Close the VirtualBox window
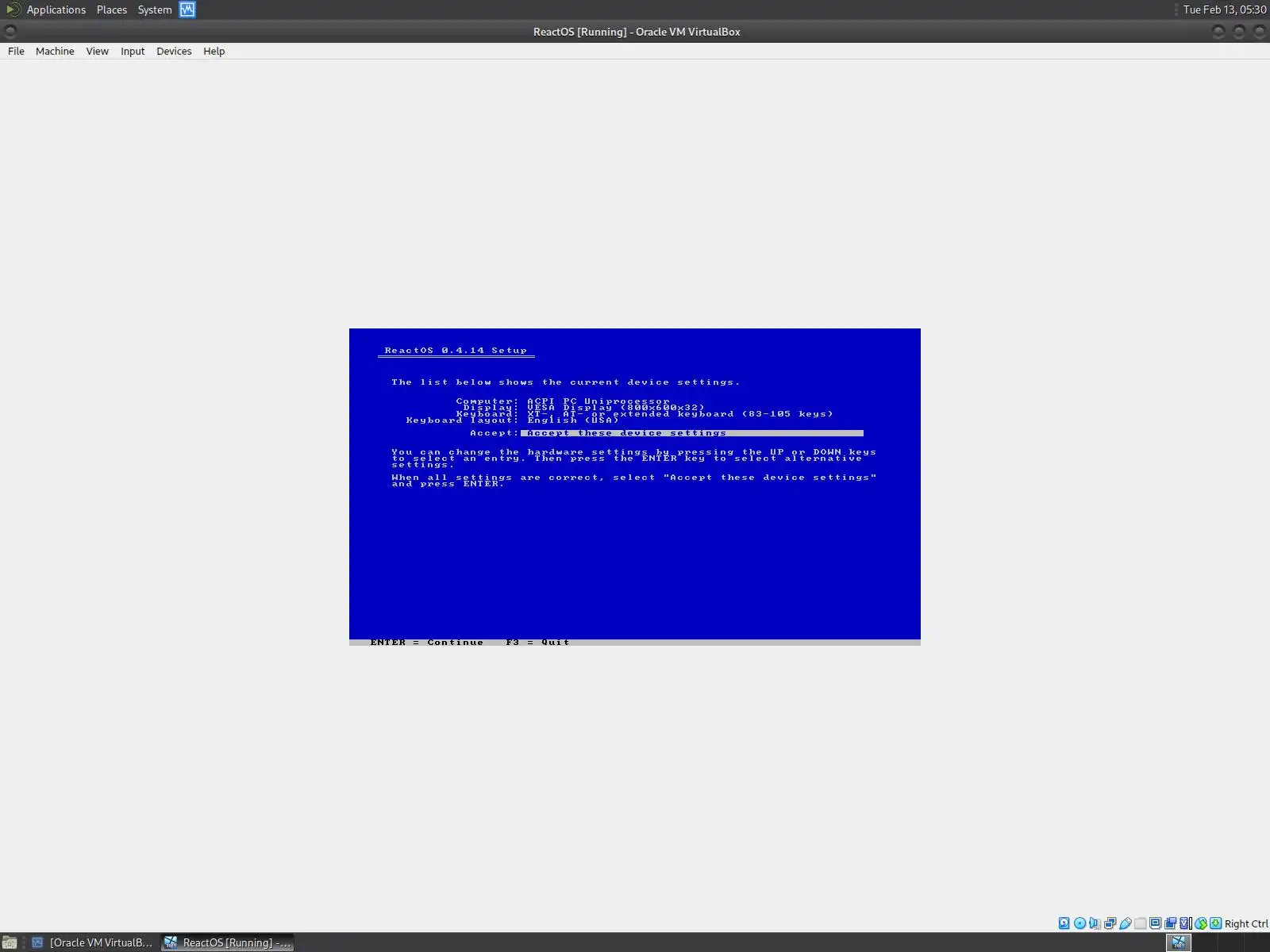Viewport: 1270px width, 952px height. point(1259,32)
